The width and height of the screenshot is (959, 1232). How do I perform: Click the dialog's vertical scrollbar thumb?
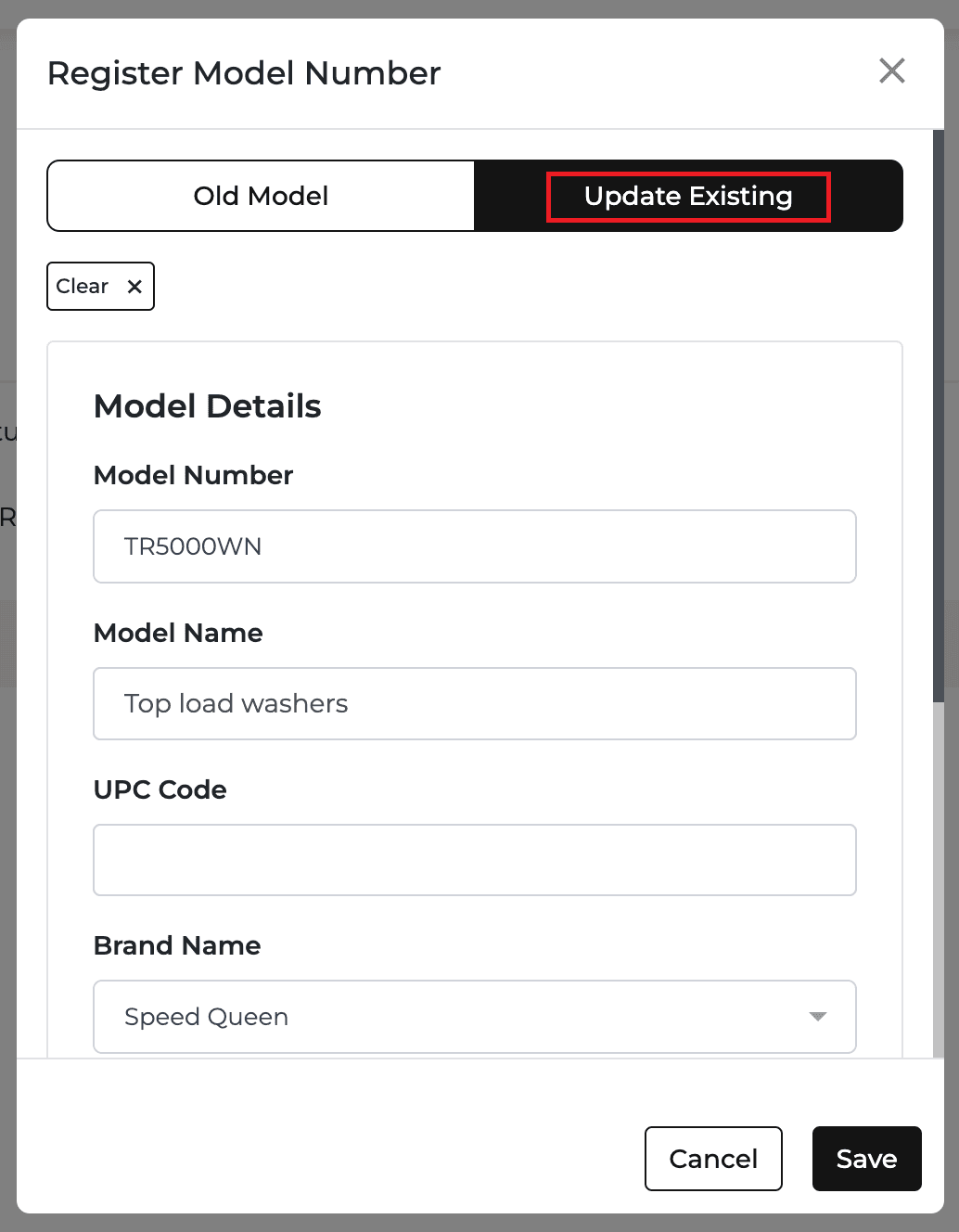click(939, 416)
